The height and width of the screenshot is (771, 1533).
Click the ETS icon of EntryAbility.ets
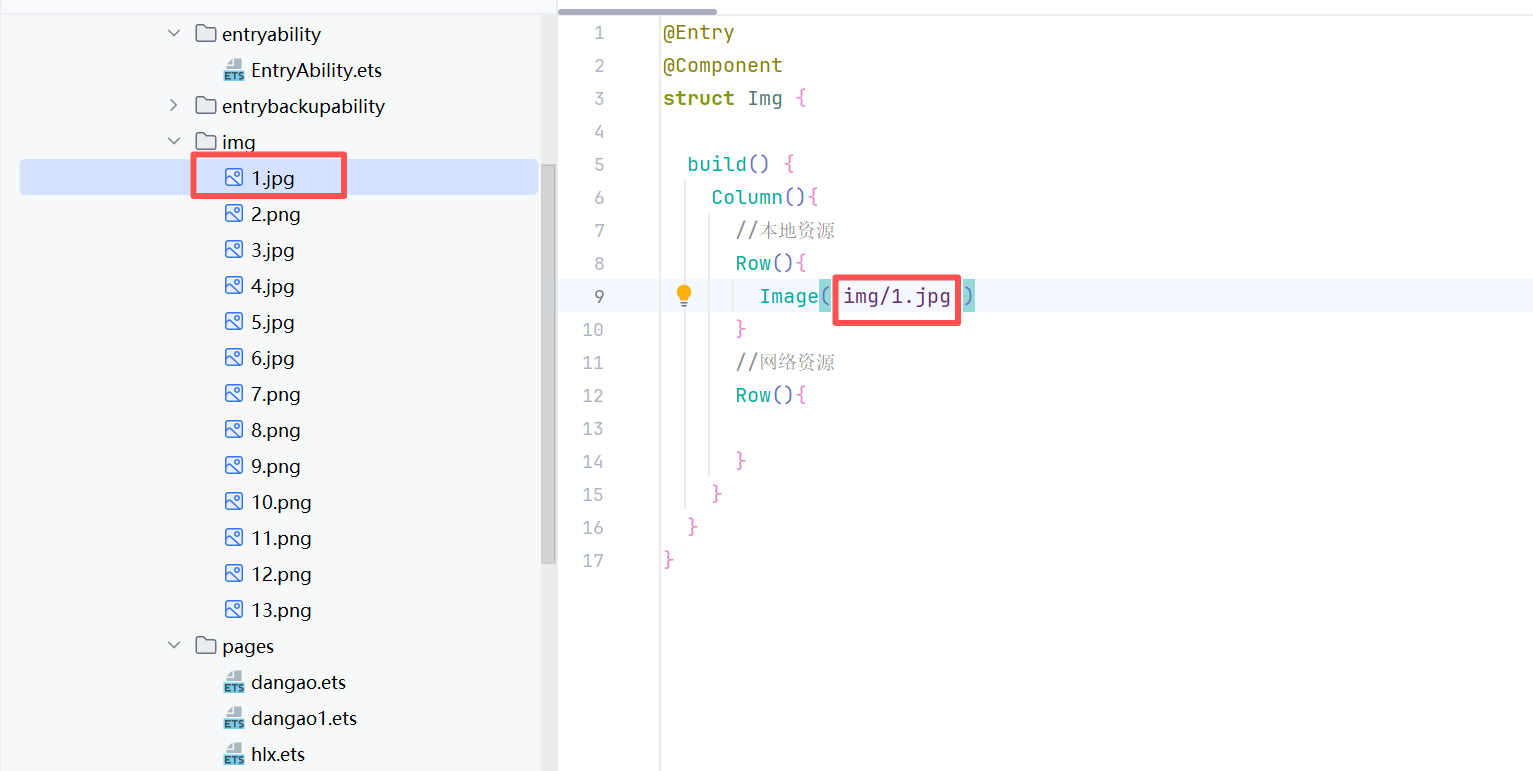[x=234, y=70]
